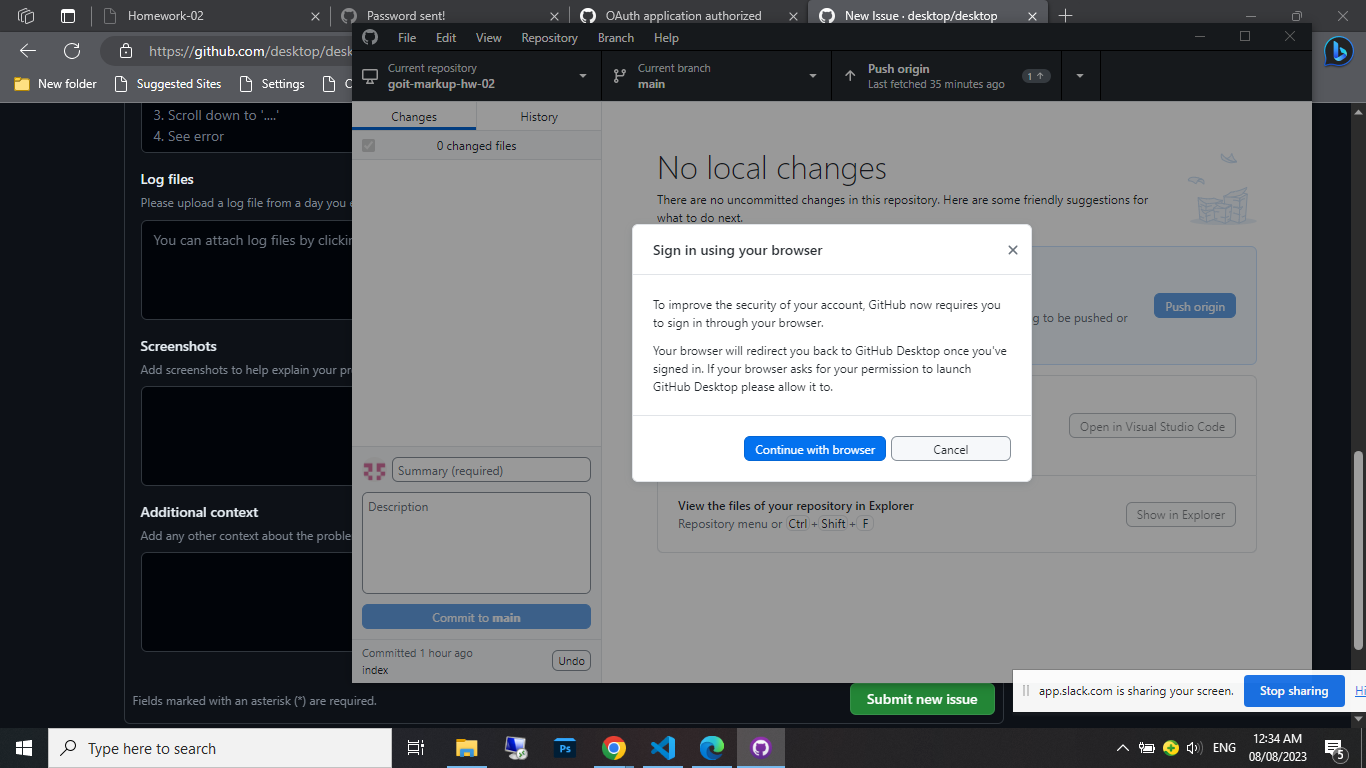
Task: Switch to the History tab
Action: click(x=538, y=116)
